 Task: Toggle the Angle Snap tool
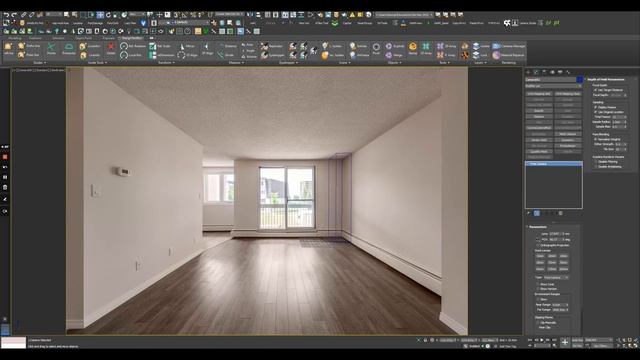[x=184, y=15]
